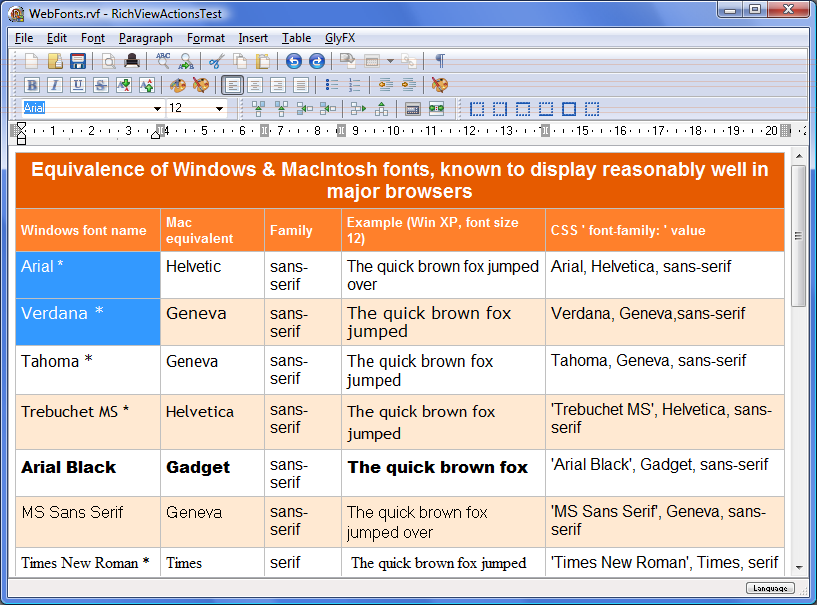Image resolution: width=817 pixels, height=605 pixels.
Task: Click the Undo arrow icon
Action: coord(294,61)
